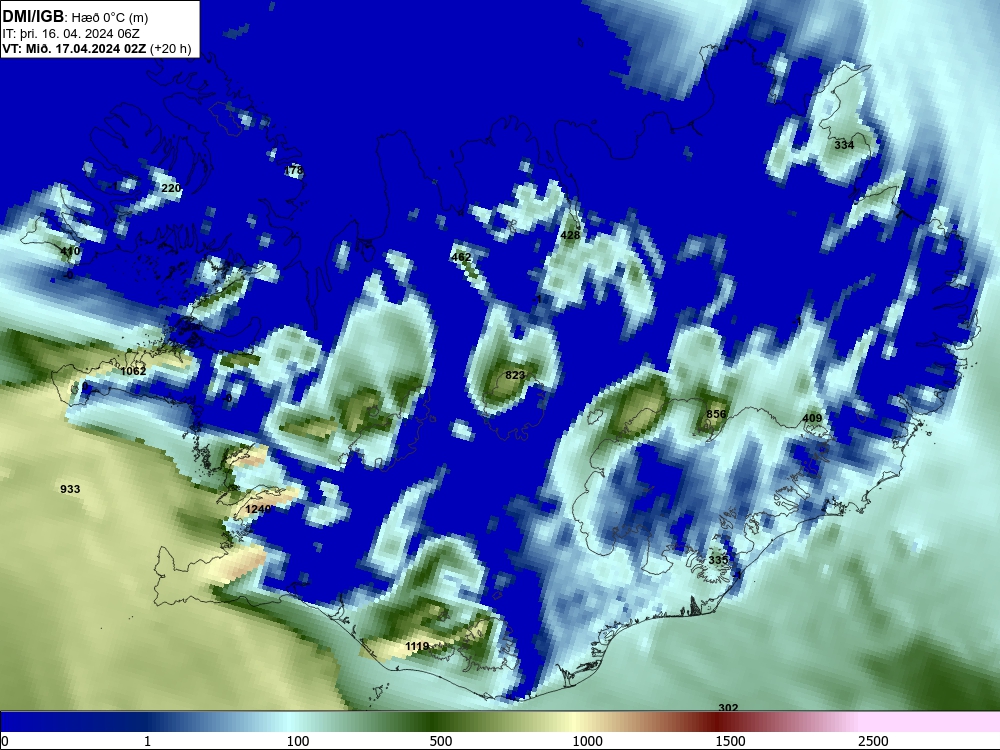Click the 220 value on the map
The height and width of the screenshot is (750, 1000).
[171, 188]
